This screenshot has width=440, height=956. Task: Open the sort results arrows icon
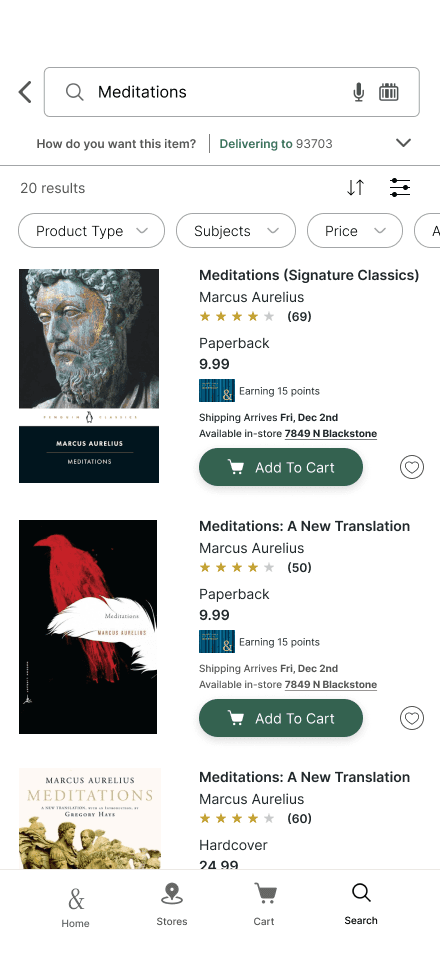point(355,188)
